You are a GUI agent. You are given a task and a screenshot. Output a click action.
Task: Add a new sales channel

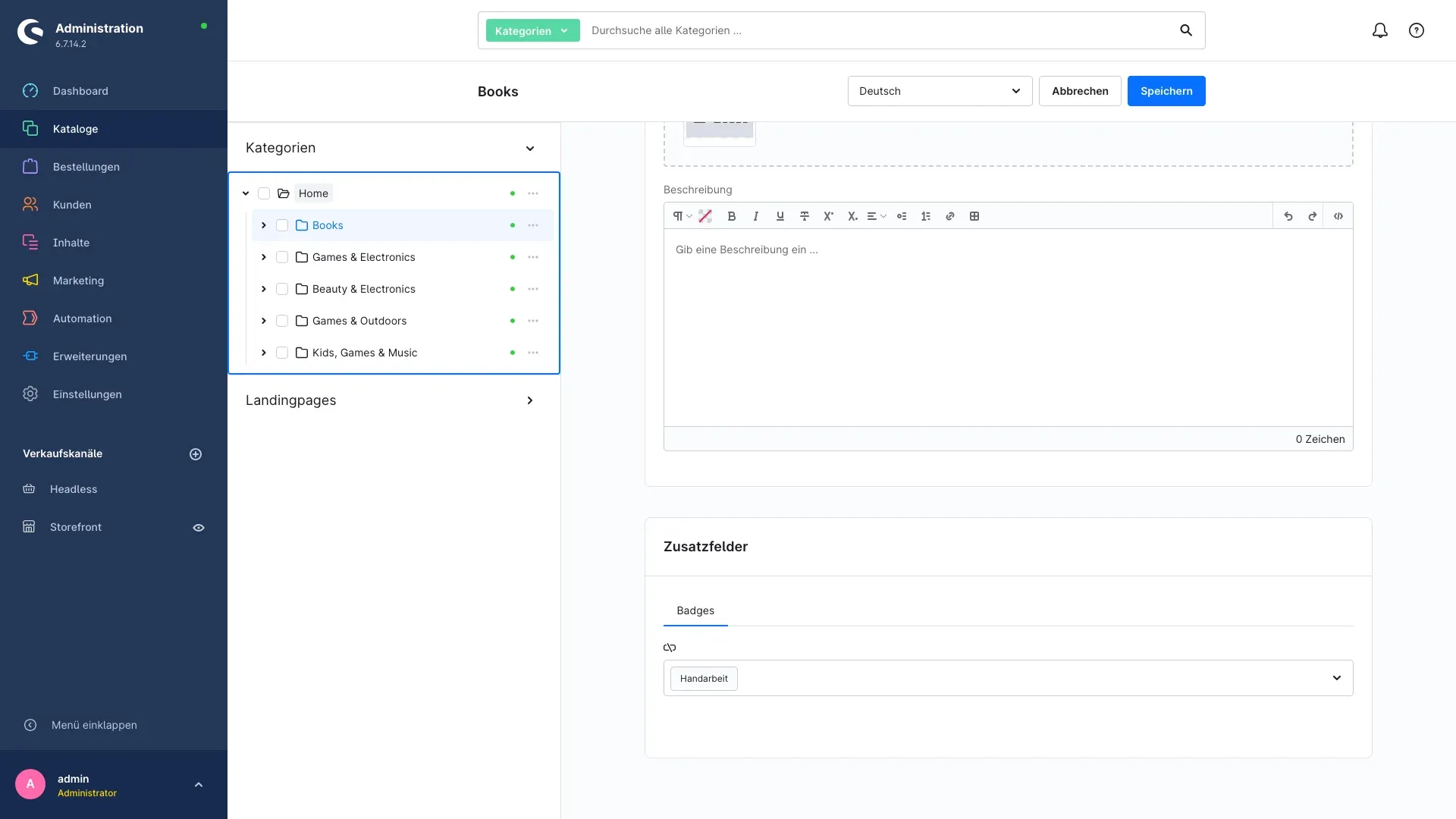pyautogui.click(x=196, y=454)
